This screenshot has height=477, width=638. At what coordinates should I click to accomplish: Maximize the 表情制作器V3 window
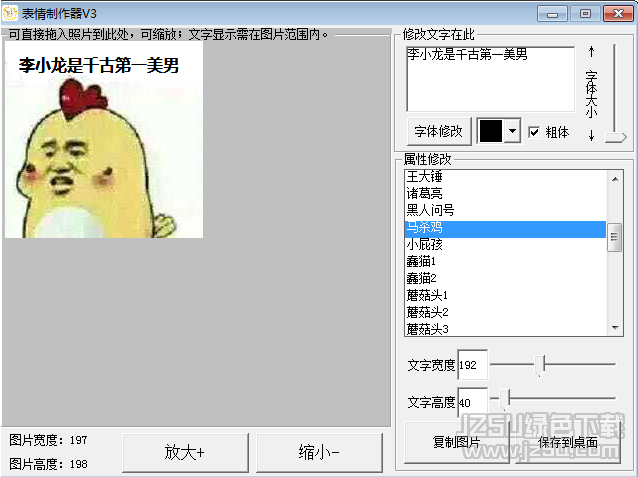[585, 14]
